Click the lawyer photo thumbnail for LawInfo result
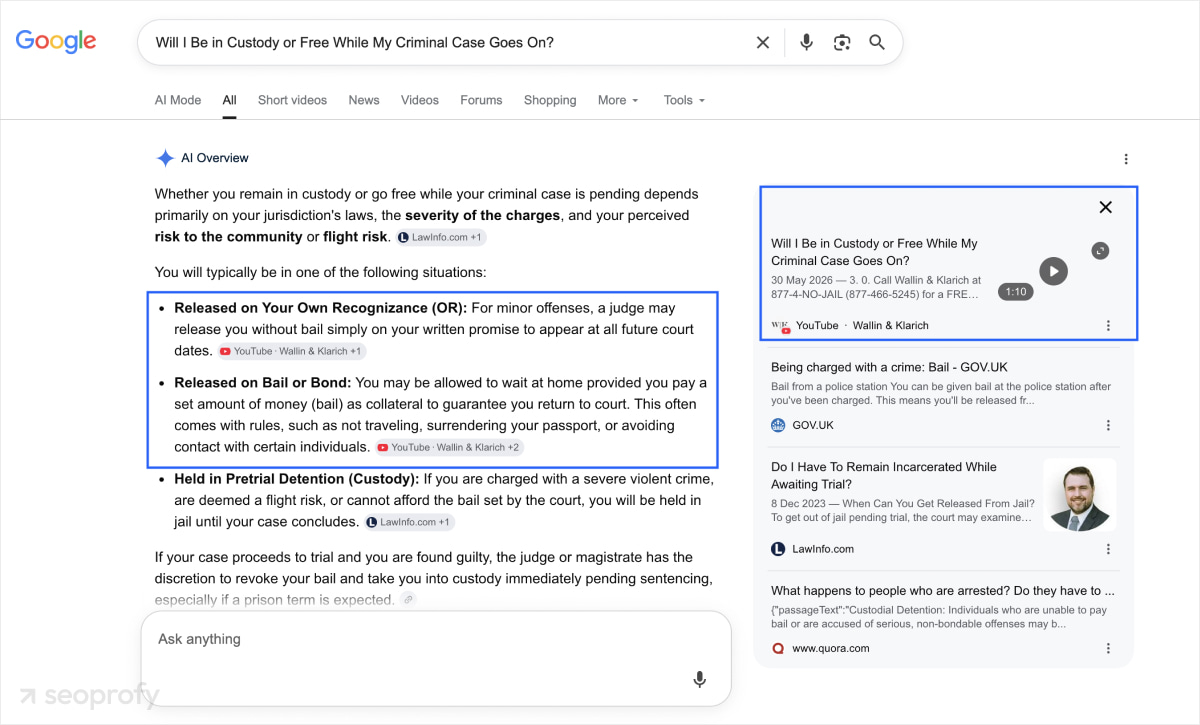The width and height of the screenshot is (1200, 725). pos(1080,495)
